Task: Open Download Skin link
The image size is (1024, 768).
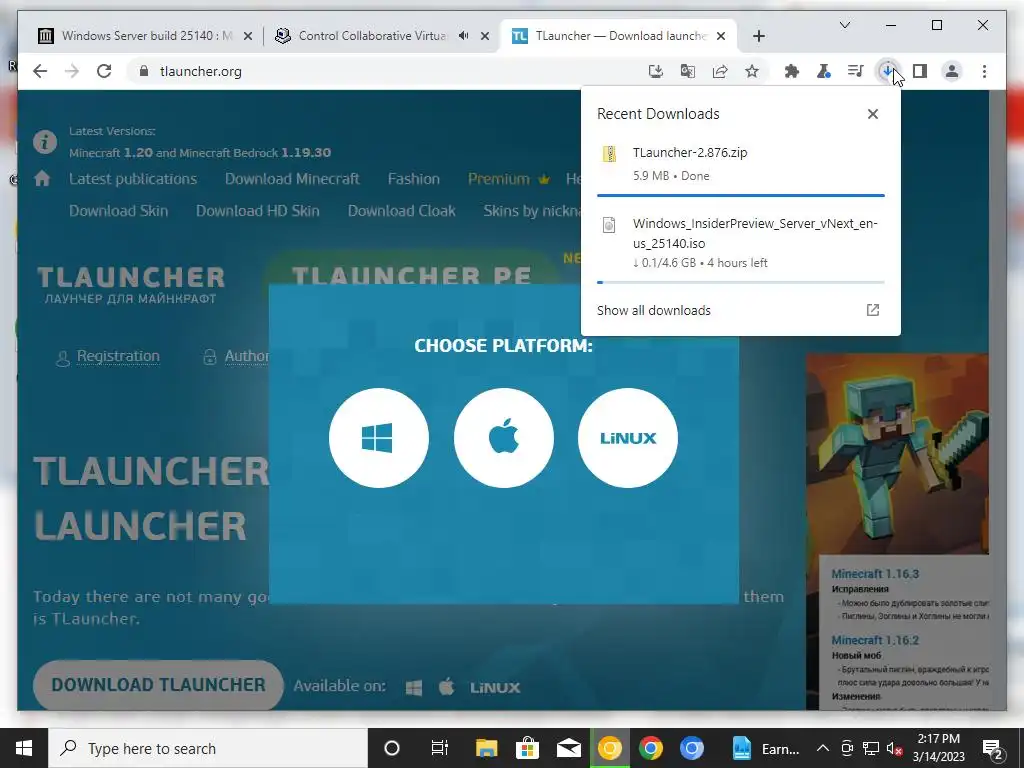Action: click(x=118, y=211)
